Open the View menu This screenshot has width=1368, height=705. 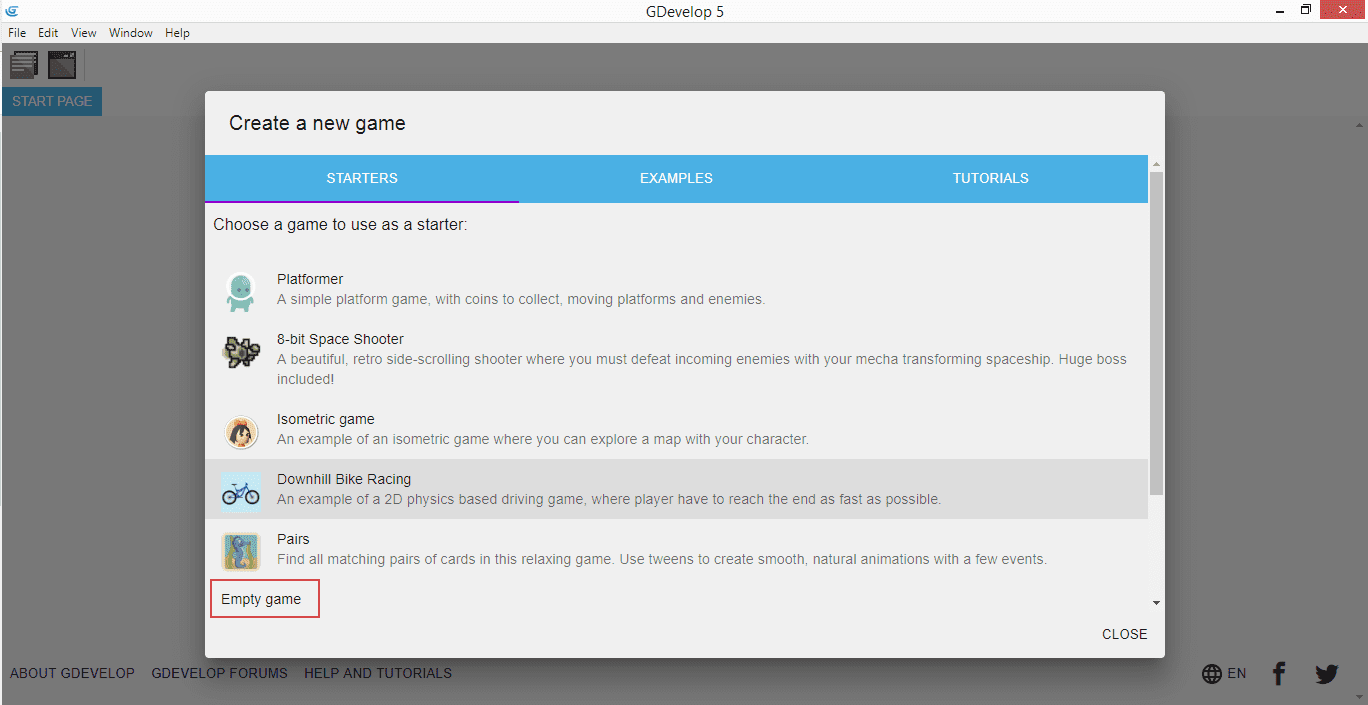pyautogui.click(x=84, y=33)
